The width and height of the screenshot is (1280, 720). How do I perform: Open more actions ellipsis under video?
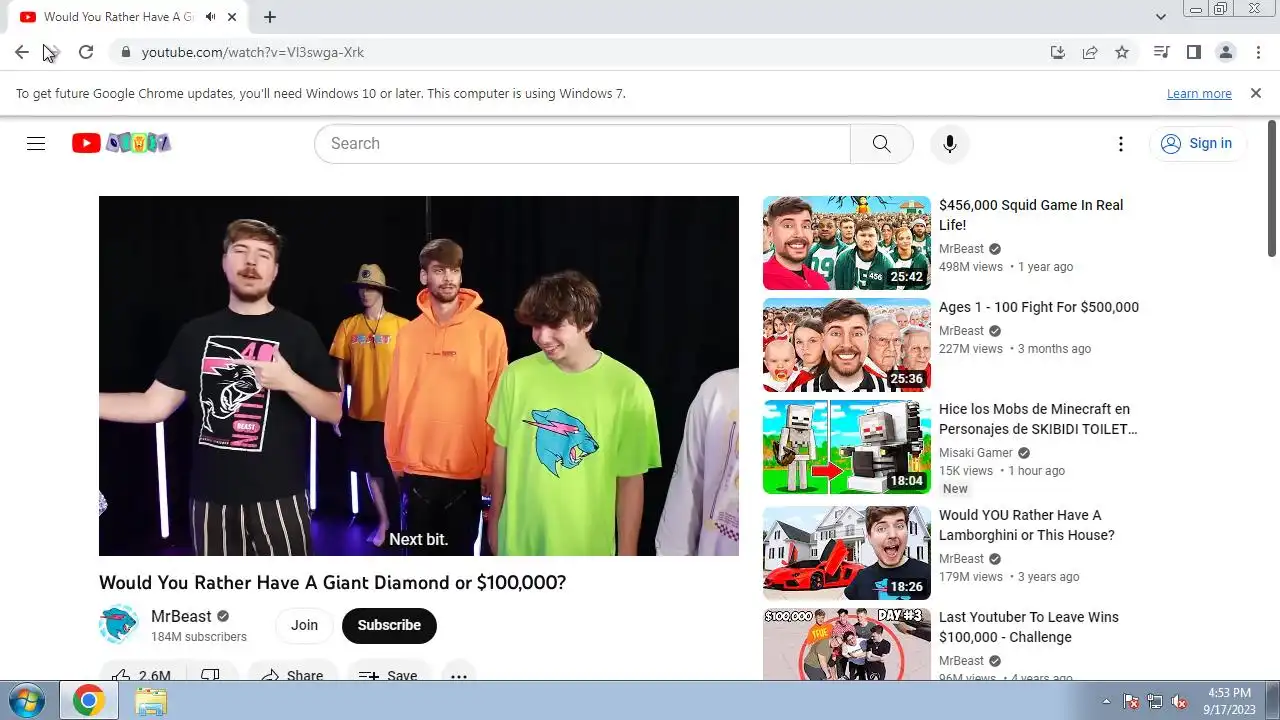click(x=459, y=675)
